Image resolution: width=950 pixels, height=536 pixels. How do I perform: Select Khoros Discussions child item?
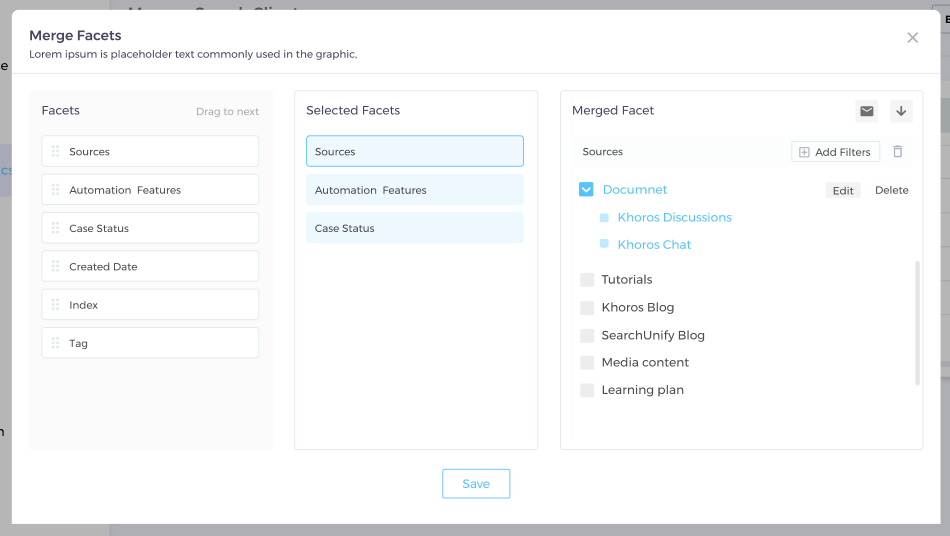674,218
